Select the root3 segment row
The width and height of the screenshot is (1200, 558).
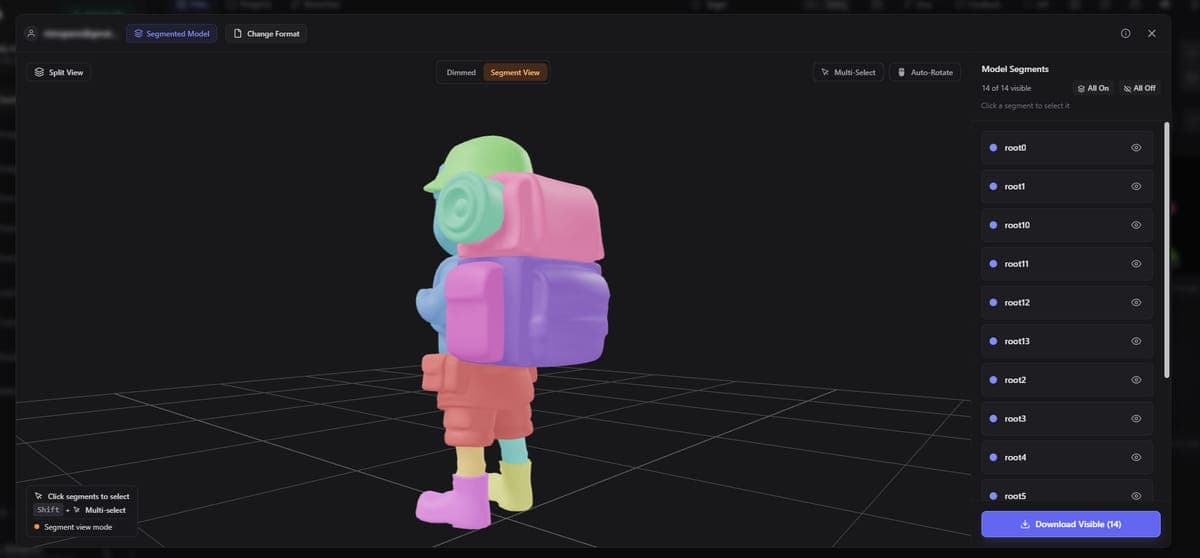(1067, 419)
